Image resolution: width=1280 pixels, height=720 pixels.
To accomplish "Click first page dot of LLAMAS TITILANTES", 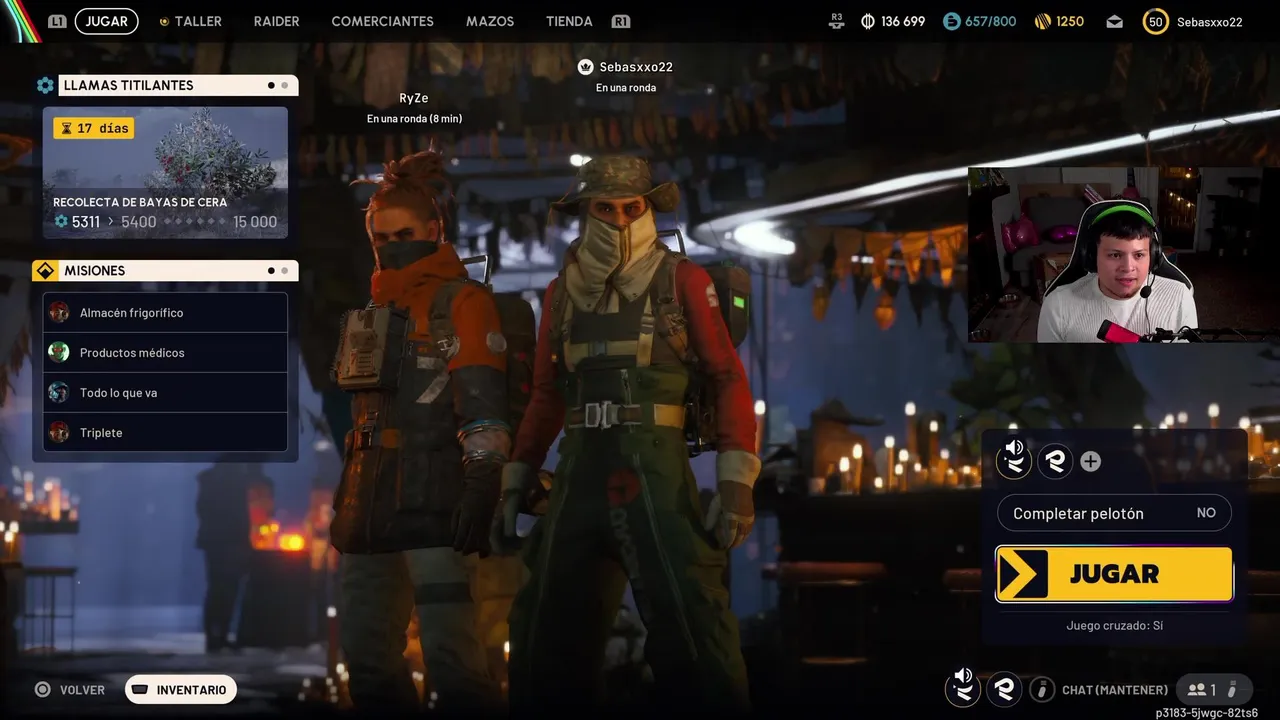I will pos(271,85).
